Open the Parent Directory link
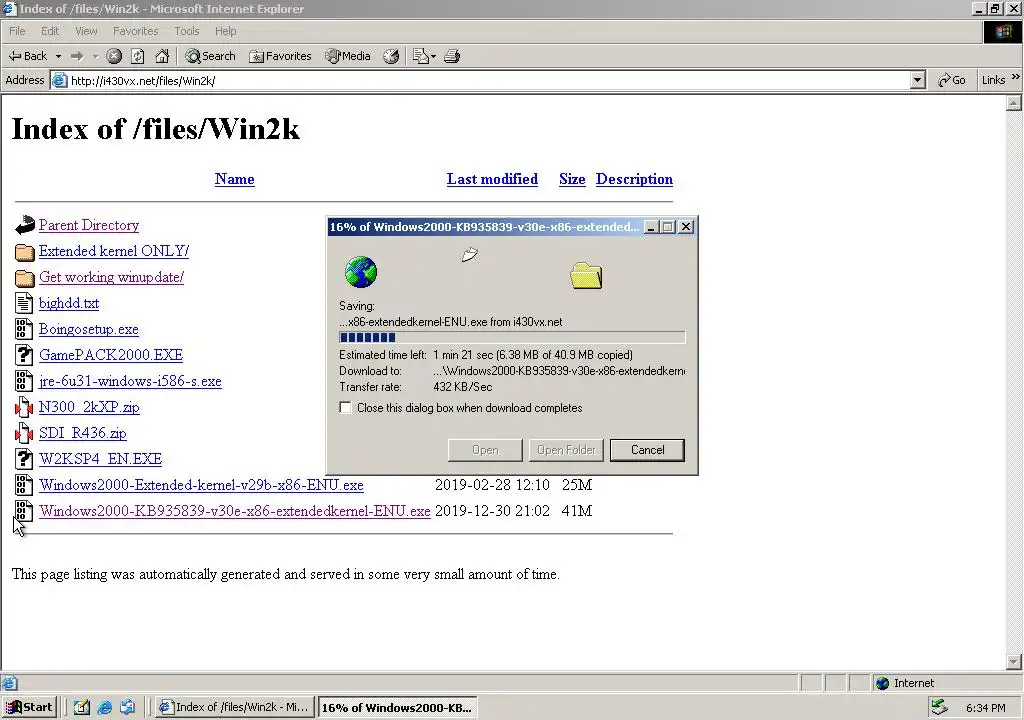 point(89,225)
